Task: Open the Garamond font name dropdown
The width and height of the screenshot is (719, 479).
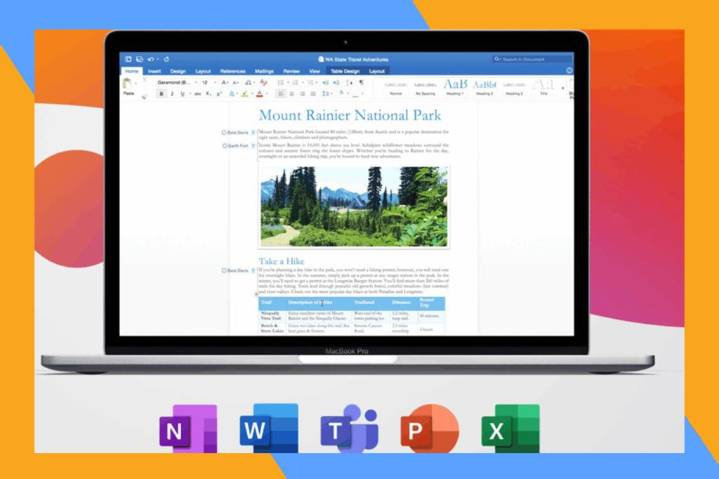Action: pos(176,83)
